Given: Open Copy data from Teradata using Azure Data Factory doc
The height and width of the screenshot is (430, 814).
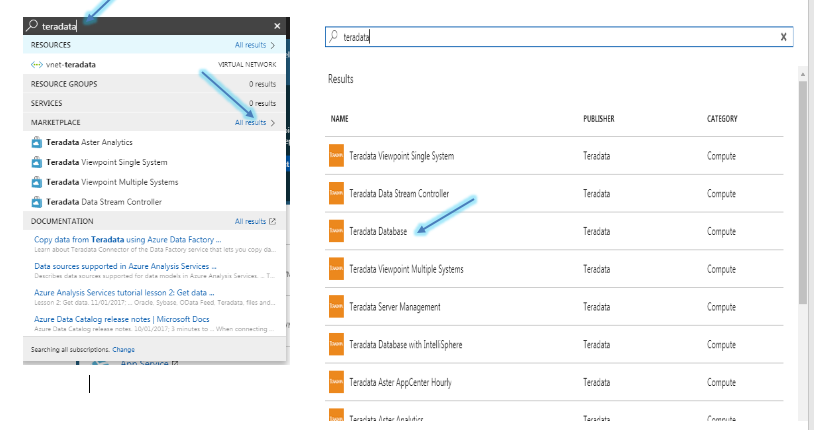Looking at the screenshot, I should click(128, 239).
